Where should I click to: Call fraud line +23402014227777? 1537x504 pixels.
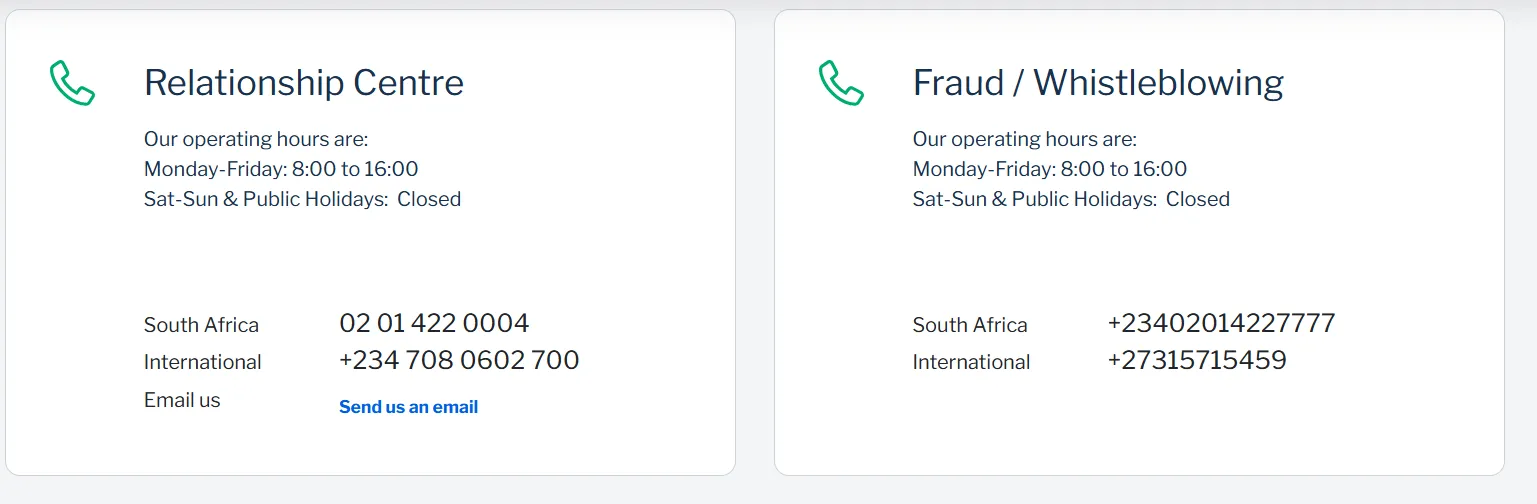tap(1221, 323)
